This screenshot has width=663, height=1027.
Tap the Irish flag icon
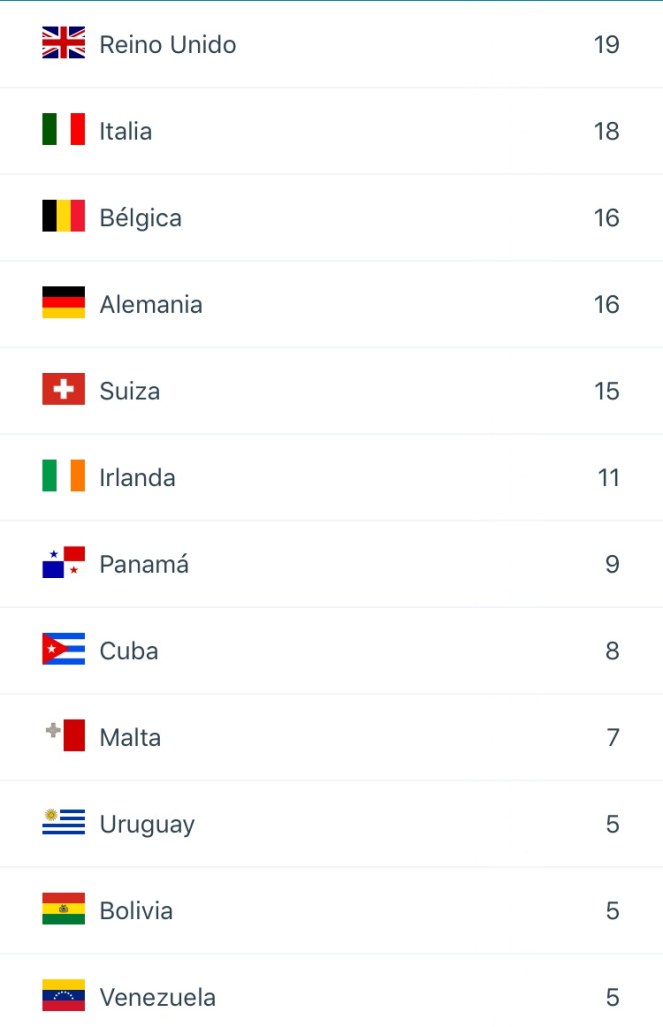pos(63,477)
